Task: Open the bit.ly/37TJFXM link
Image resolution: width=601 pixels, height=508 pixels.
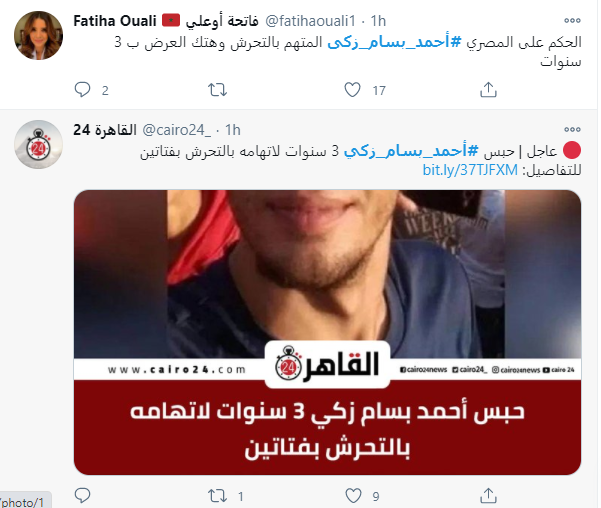Action: click(470, 170)
